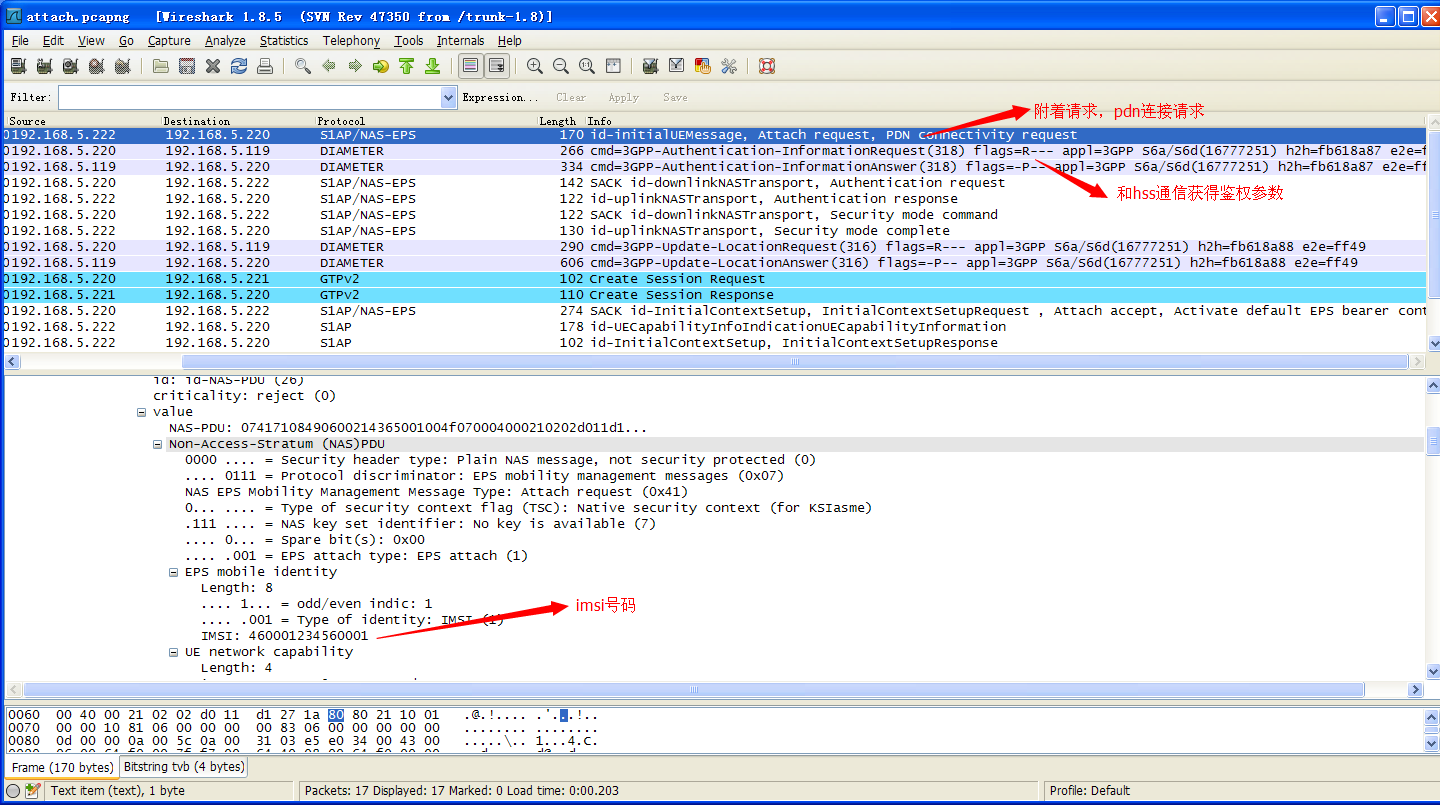This screenshot has height=805, width=1440.
Task: Select the Create Session Request packet
Action: click(x=714, y=279)
